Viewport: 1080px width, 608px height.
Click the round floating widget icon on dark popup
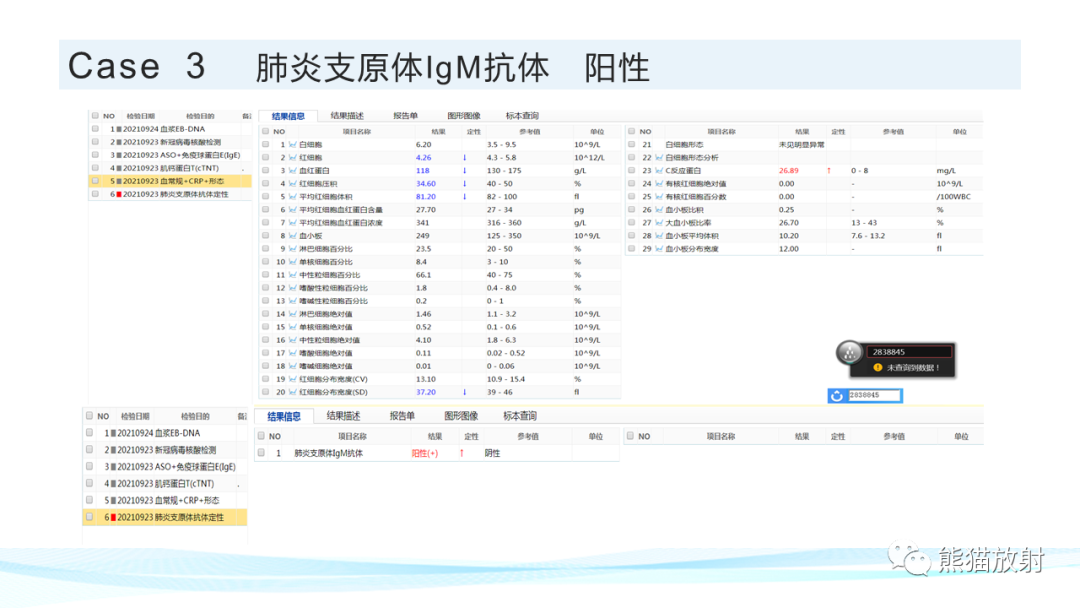[x=849, y=353]
